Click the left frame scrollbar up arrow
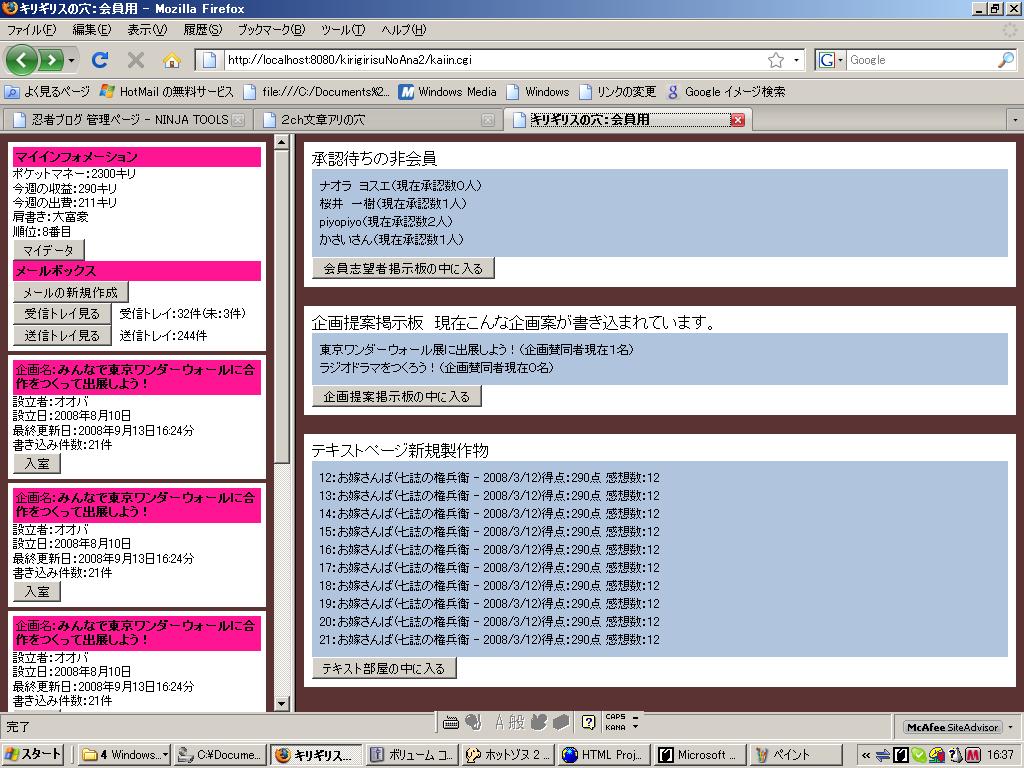Viewport: 1024px width, 768px height. pos(281,142)
